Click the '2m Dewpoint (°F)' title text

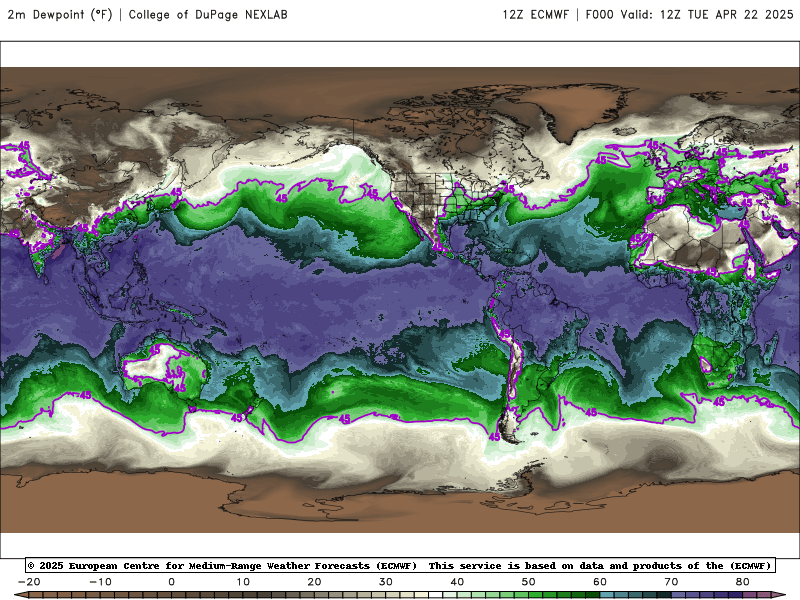click(x=59, y=15)
